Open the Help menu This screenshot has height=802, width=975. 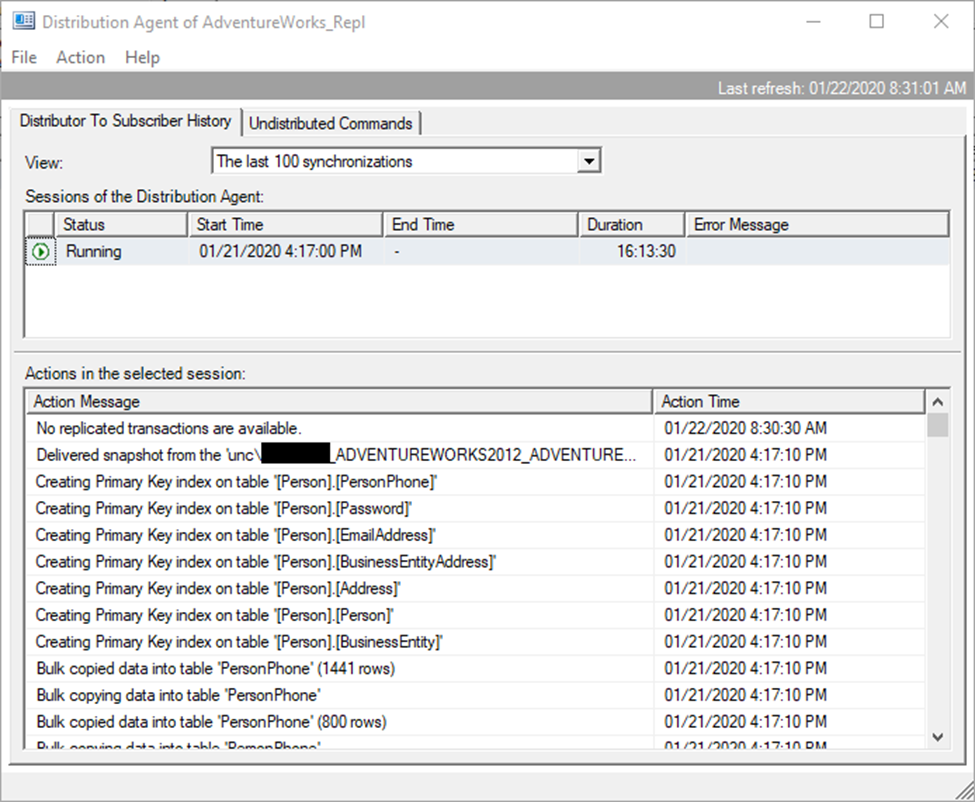(x=142, y=57)
